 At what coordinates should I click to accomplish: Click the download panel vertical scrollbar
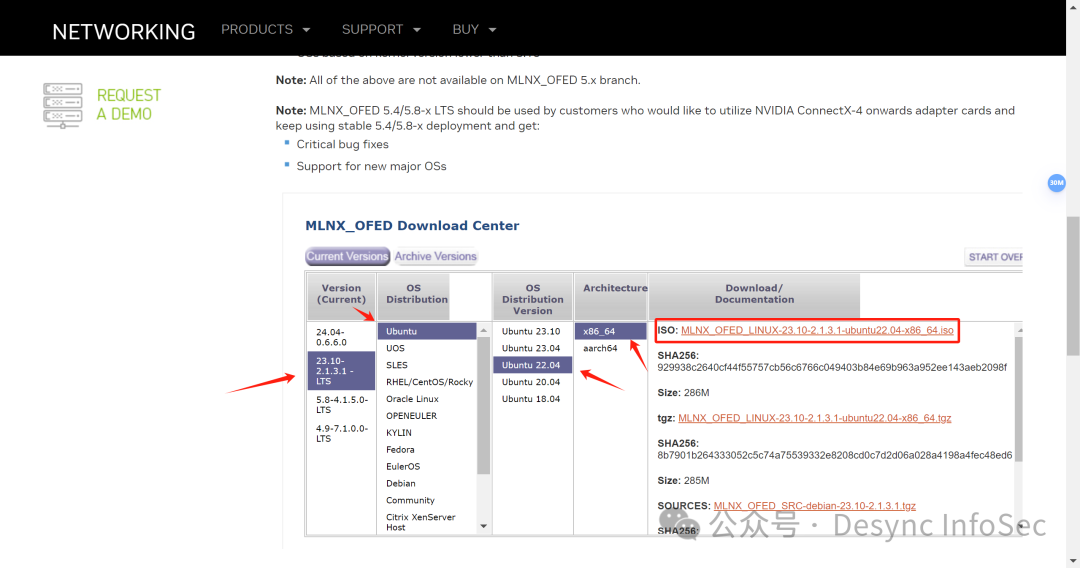point(1019,400)
